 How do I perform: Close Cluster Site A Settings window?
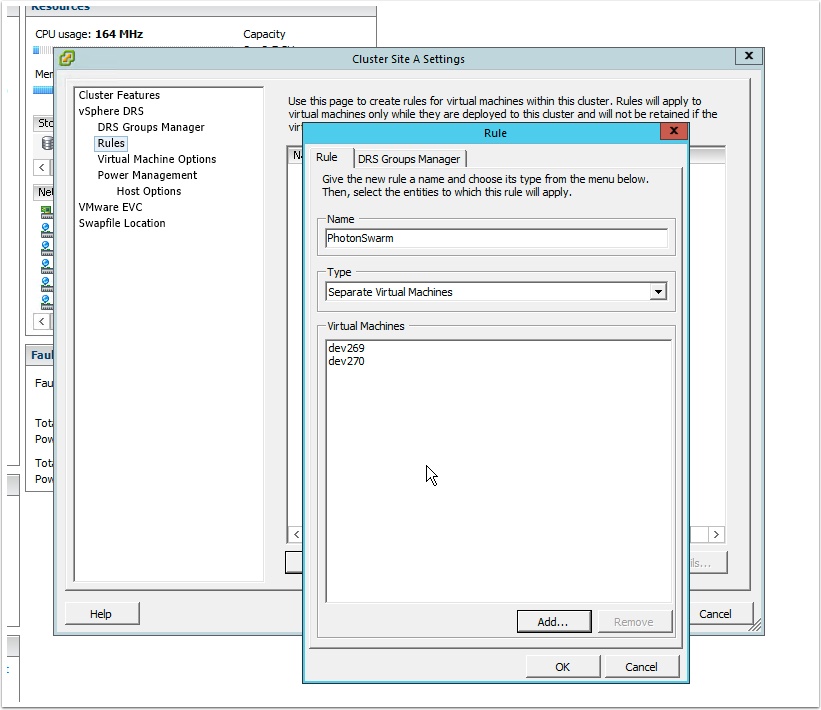tap(749, 56)
